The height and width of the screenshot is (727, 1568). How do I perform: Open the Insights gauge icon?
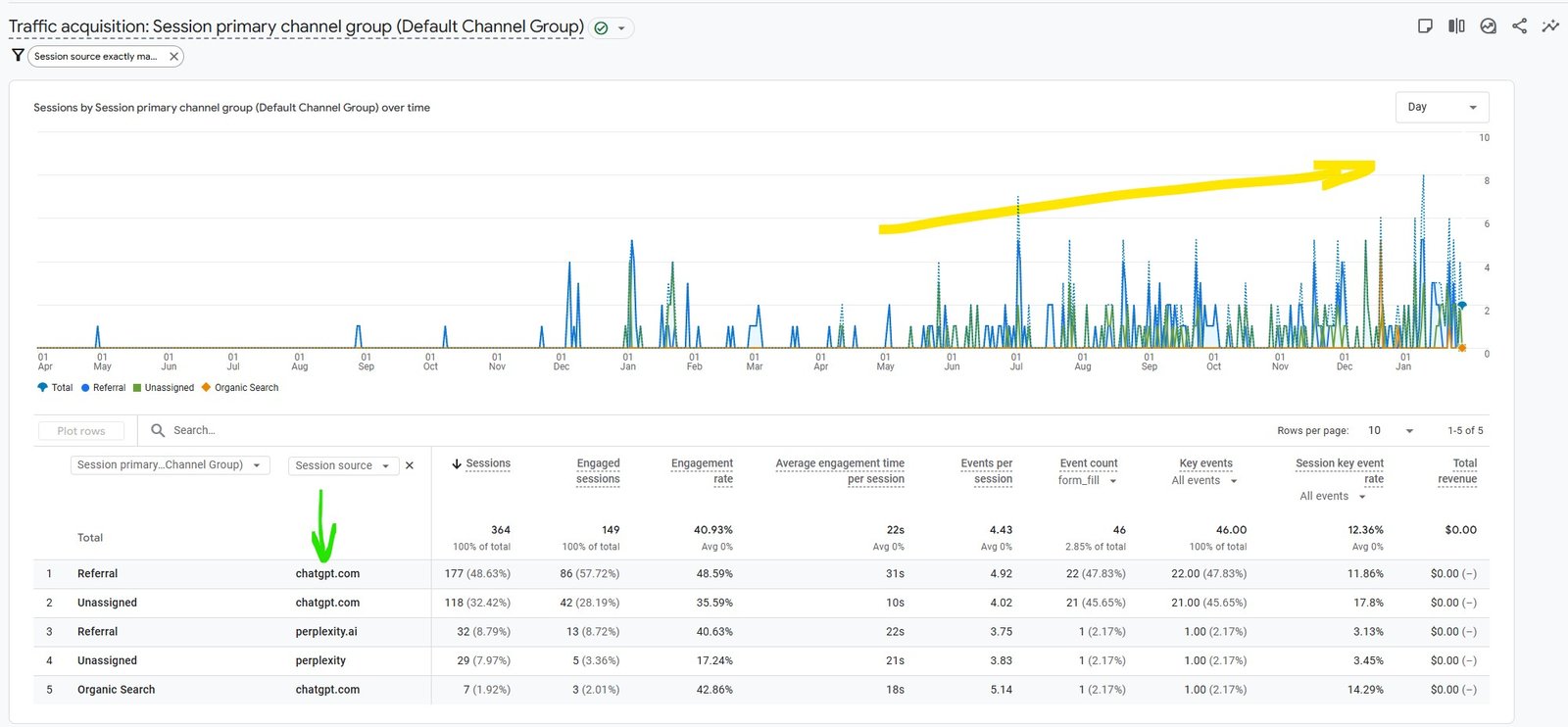pos(1488,26)
